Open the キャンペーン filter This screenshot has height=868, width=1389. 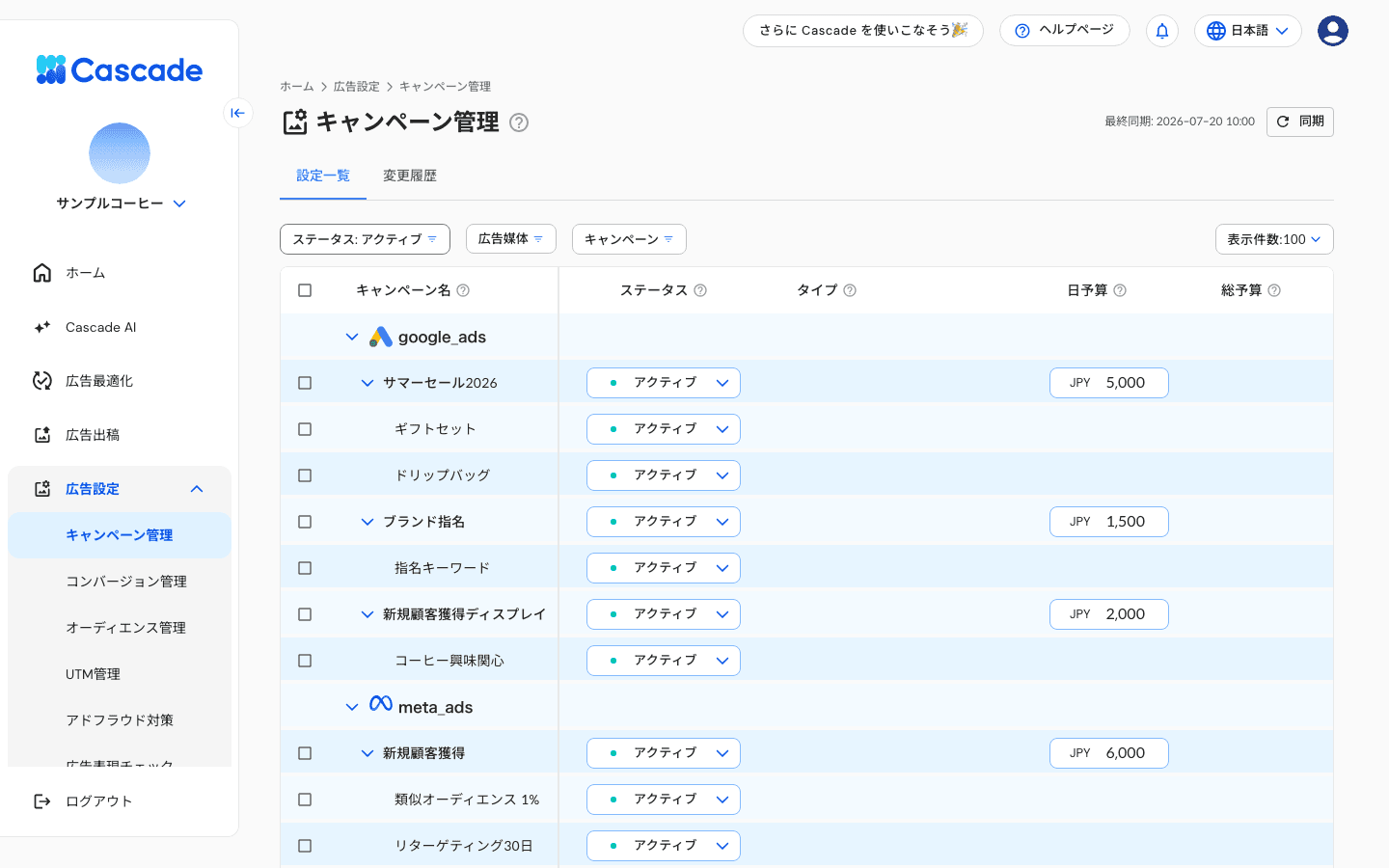[629, 239]
